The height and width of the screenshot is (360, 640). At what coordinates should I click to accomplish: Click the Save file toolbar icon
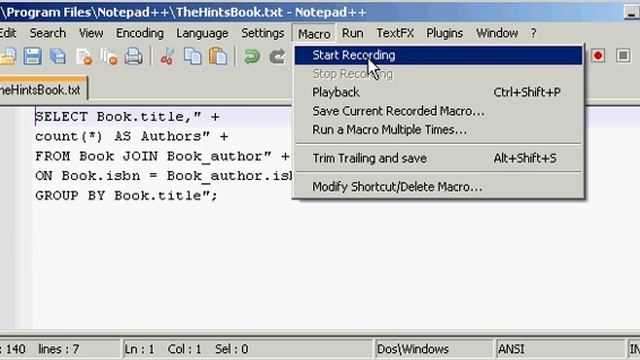[32, 56]
